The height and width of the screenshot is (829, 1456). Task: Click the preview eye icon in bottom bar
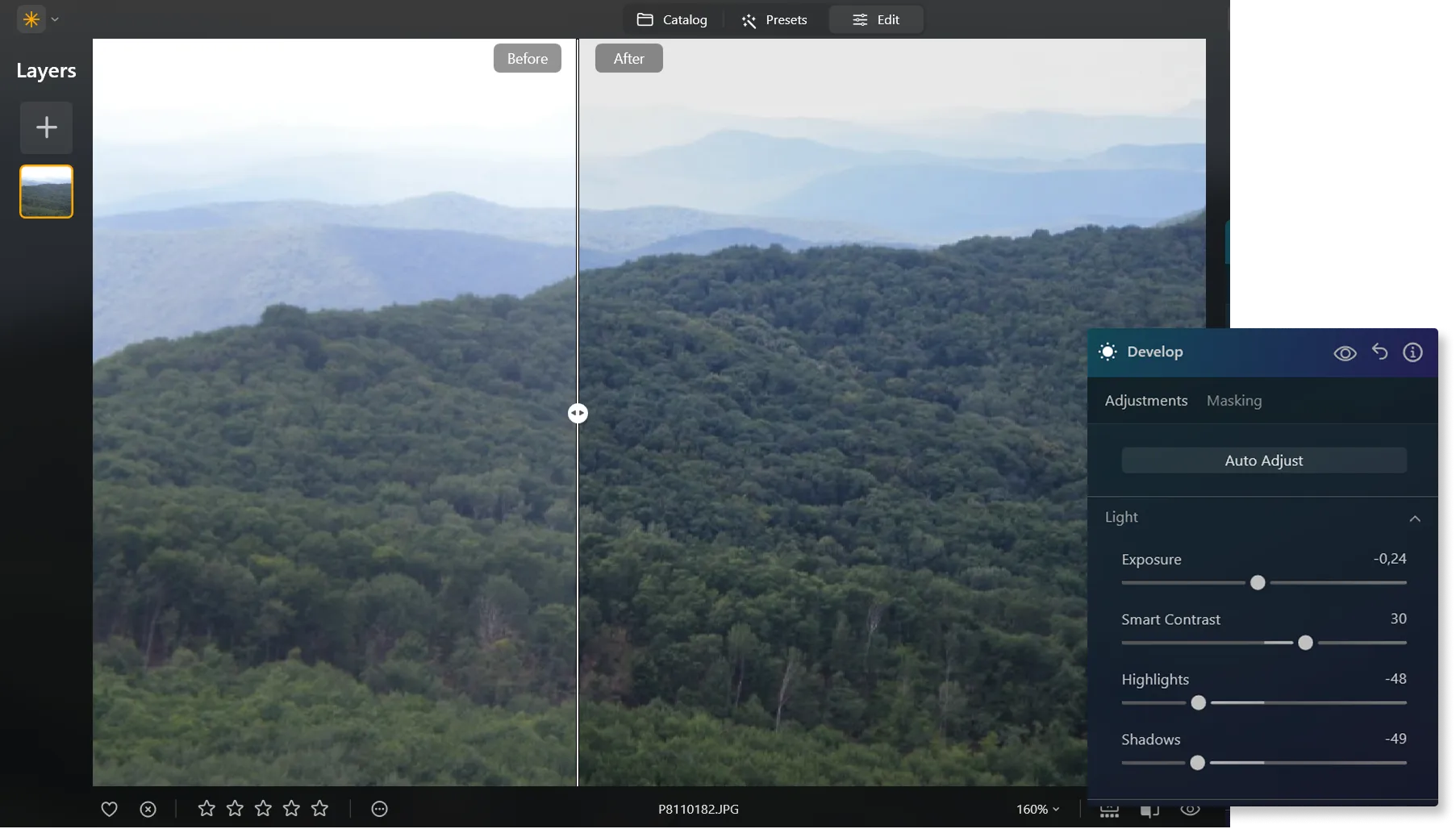click(x=1190, y=810)
